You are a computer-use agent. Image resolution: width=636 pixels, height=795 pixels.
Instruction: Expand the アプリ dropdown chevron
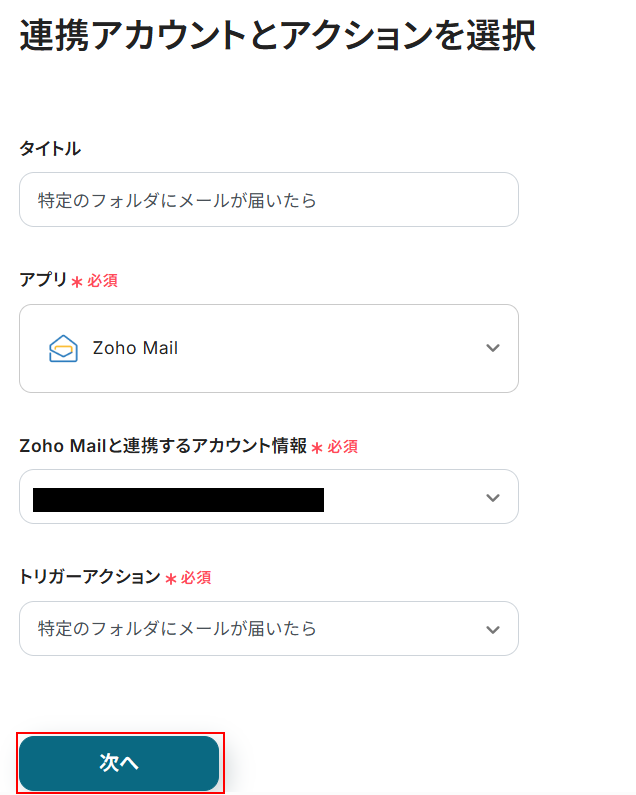[492, 348]
